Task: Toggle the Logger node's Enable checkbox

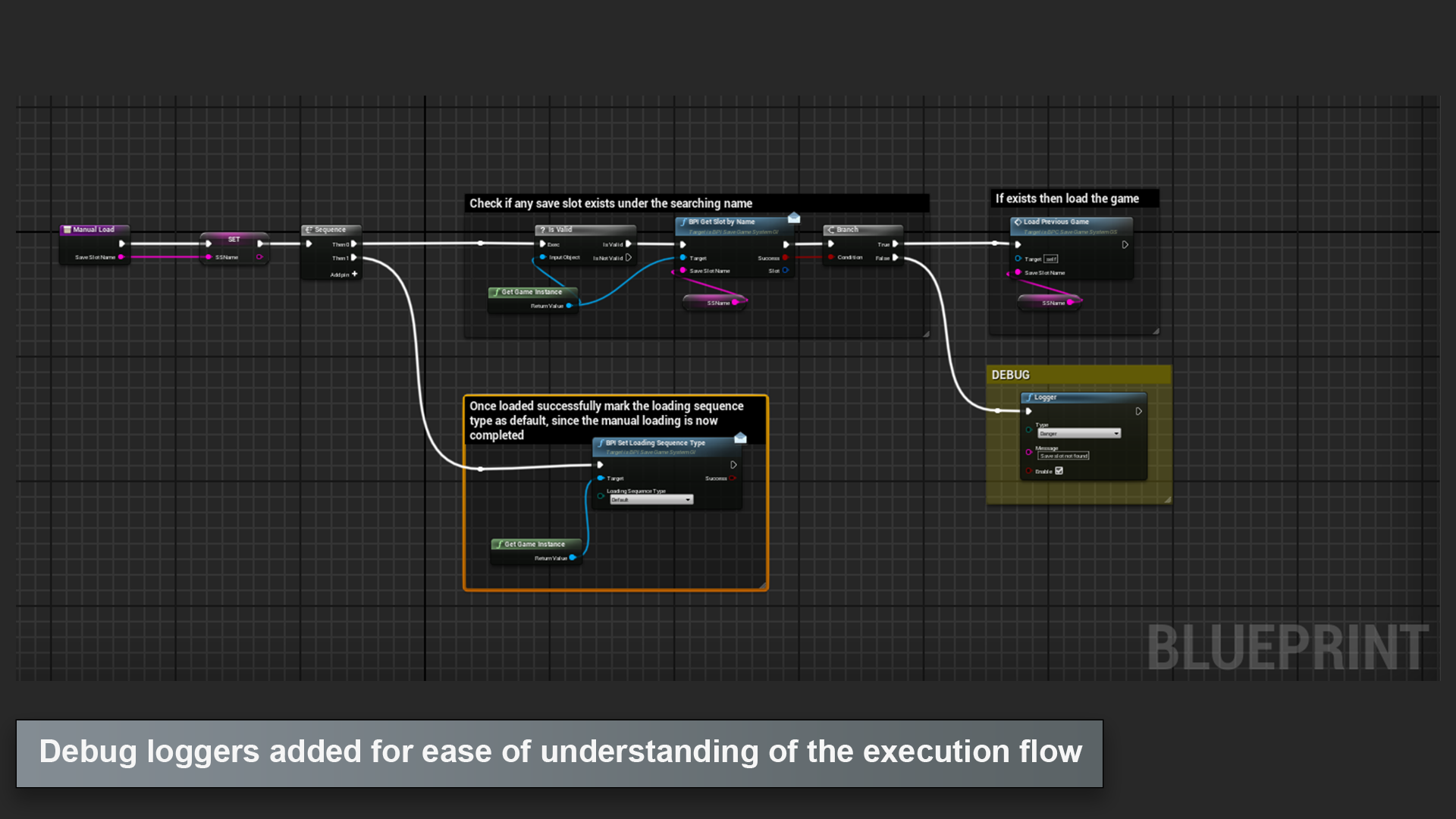Action: pyautogui.click(x=1059, y=471)
